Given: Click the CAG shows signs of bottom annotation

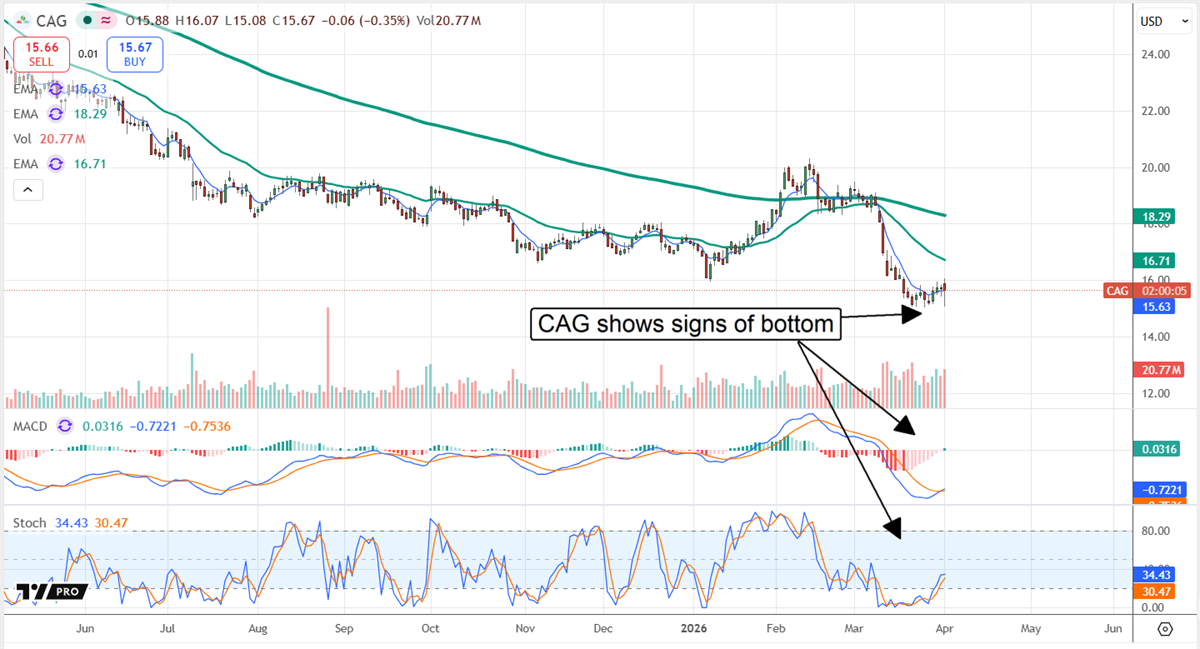Looking at the screenshot, I should (x=685, y=323).
